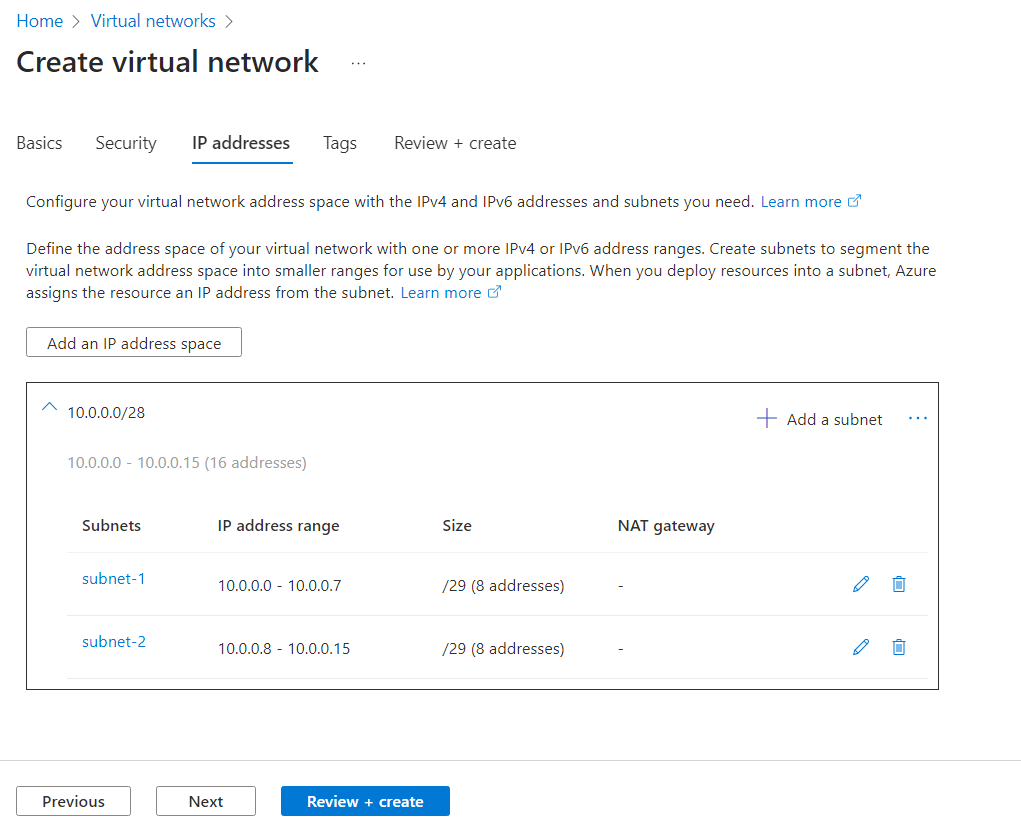
Task: Go back using the Previous button
Action: (73, 800)
